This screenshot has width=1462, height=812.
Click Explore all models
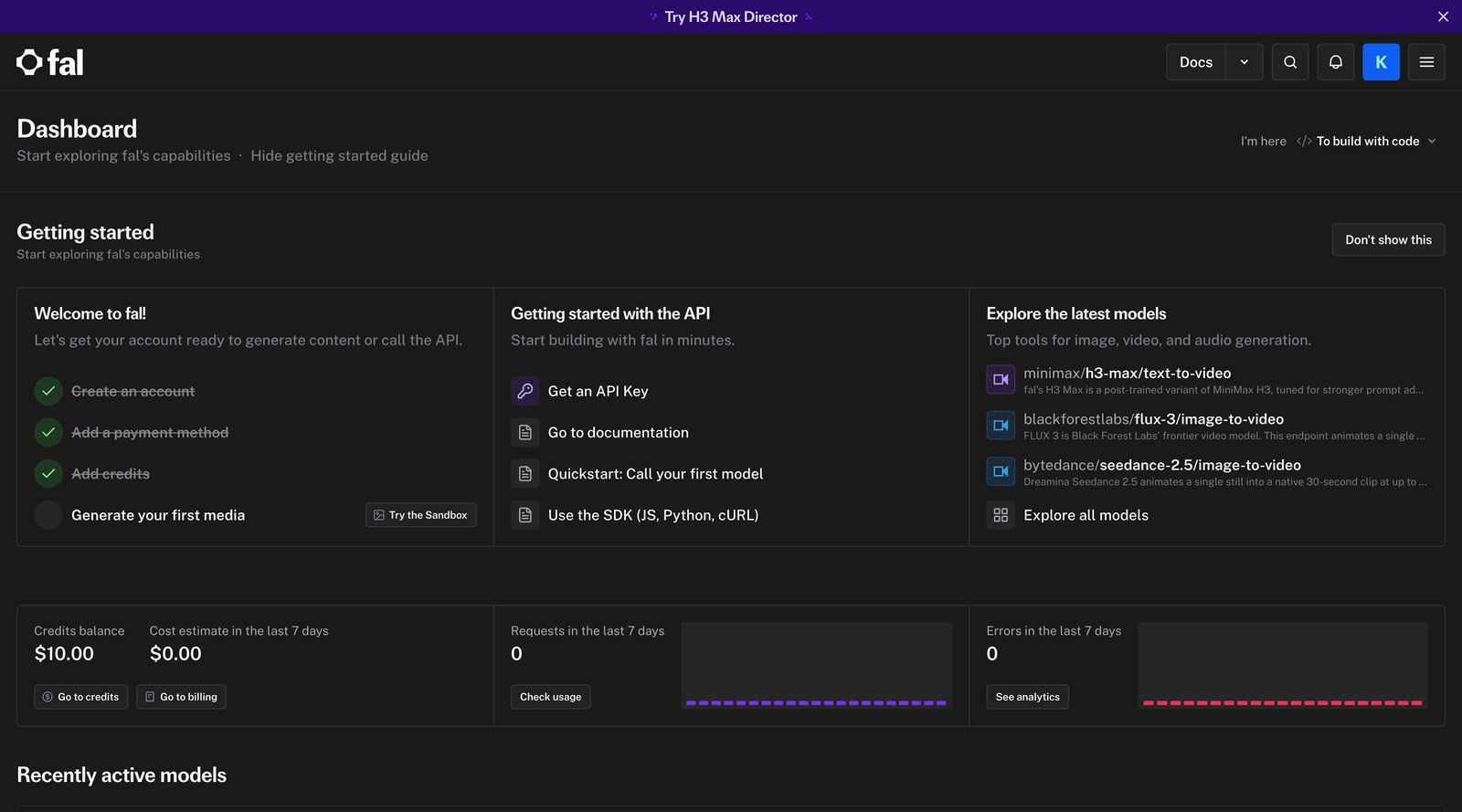pyautogui.click(x=1086, y=515)
